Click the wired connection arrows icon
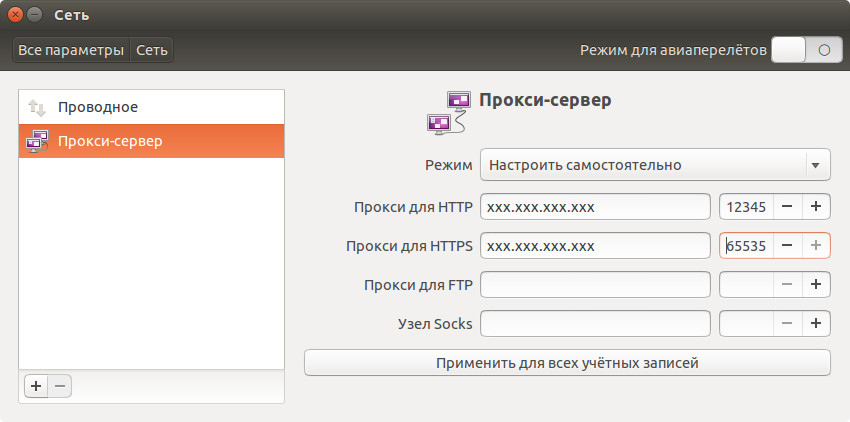 tap(36, 107)
